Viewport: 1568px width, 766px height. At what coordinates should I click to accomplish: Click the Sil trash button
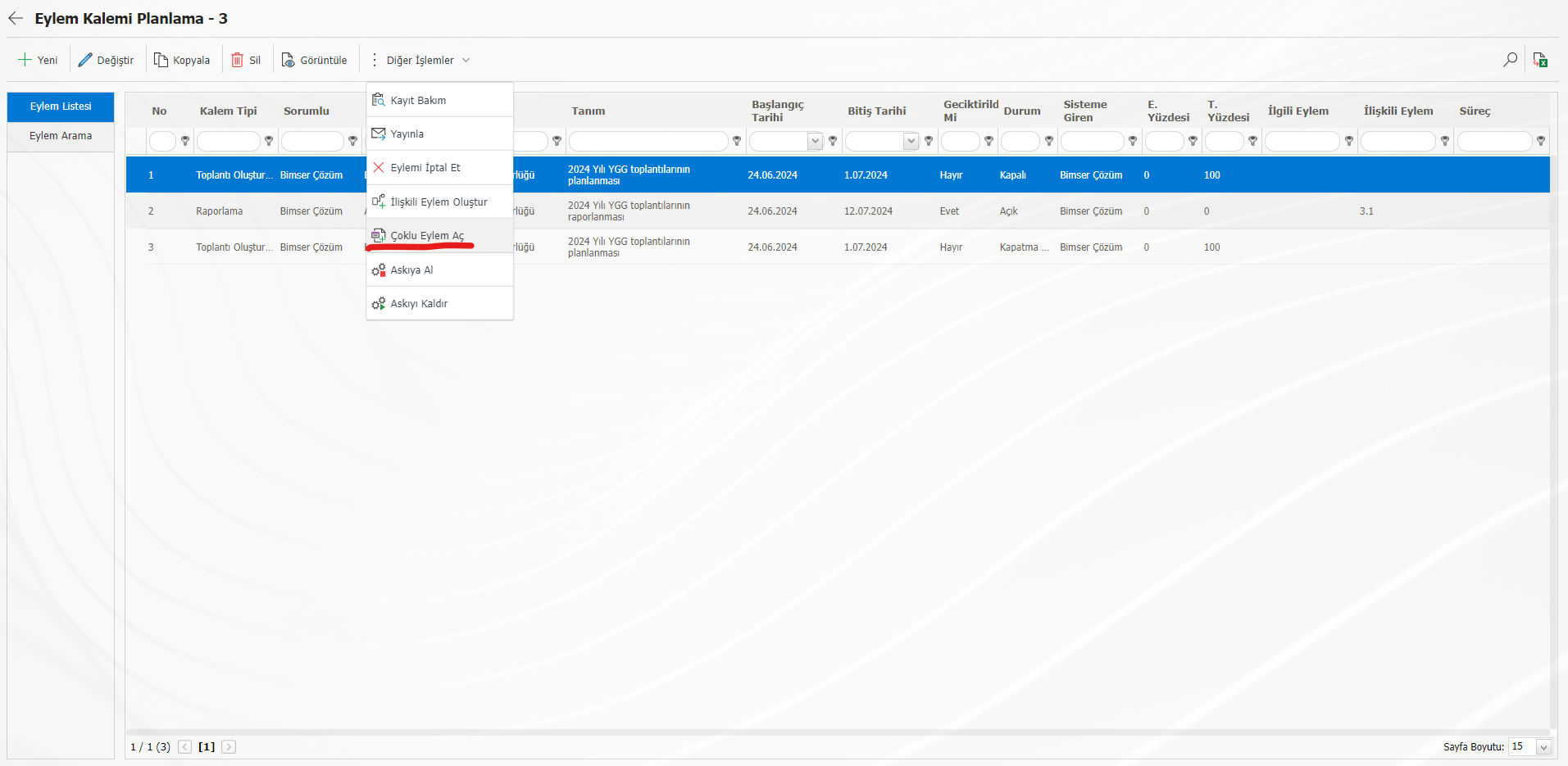[246, 60]
